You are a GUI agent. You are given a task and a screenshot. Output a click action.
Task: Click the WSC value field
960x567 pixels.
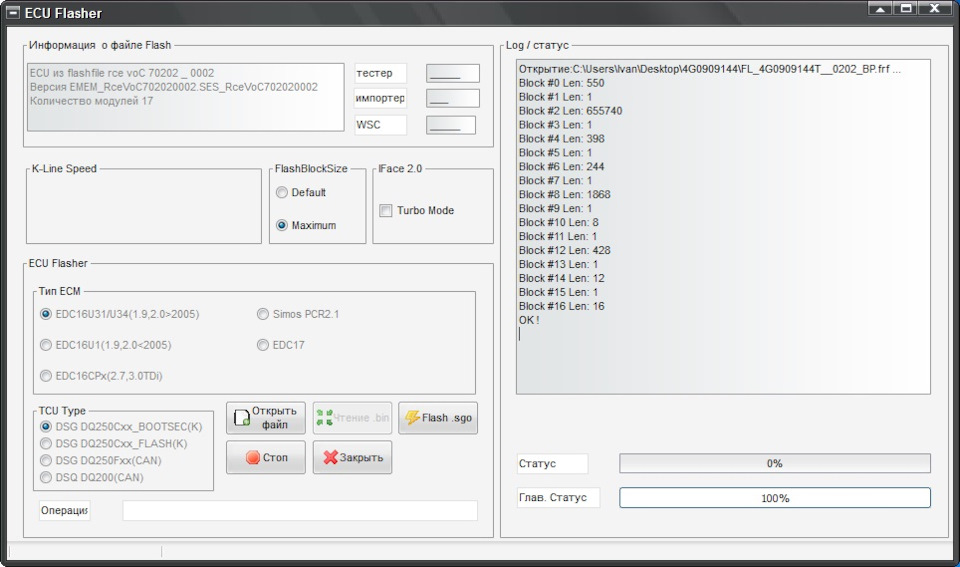point(451,125)
